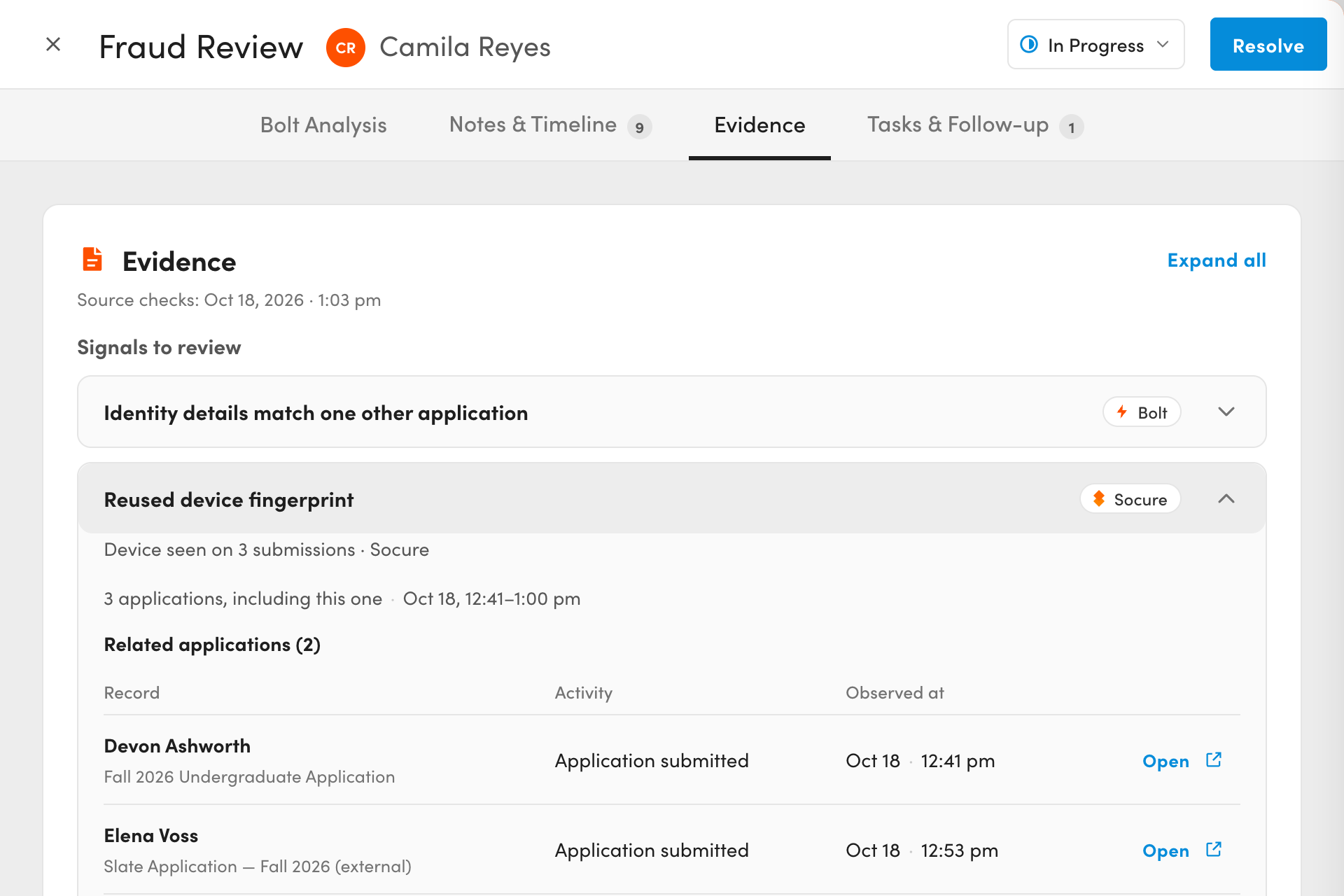The height and width of the screenshot is (896, 1344).
Task: Open Devon Ashworth application link
Action: point(1165,761)
